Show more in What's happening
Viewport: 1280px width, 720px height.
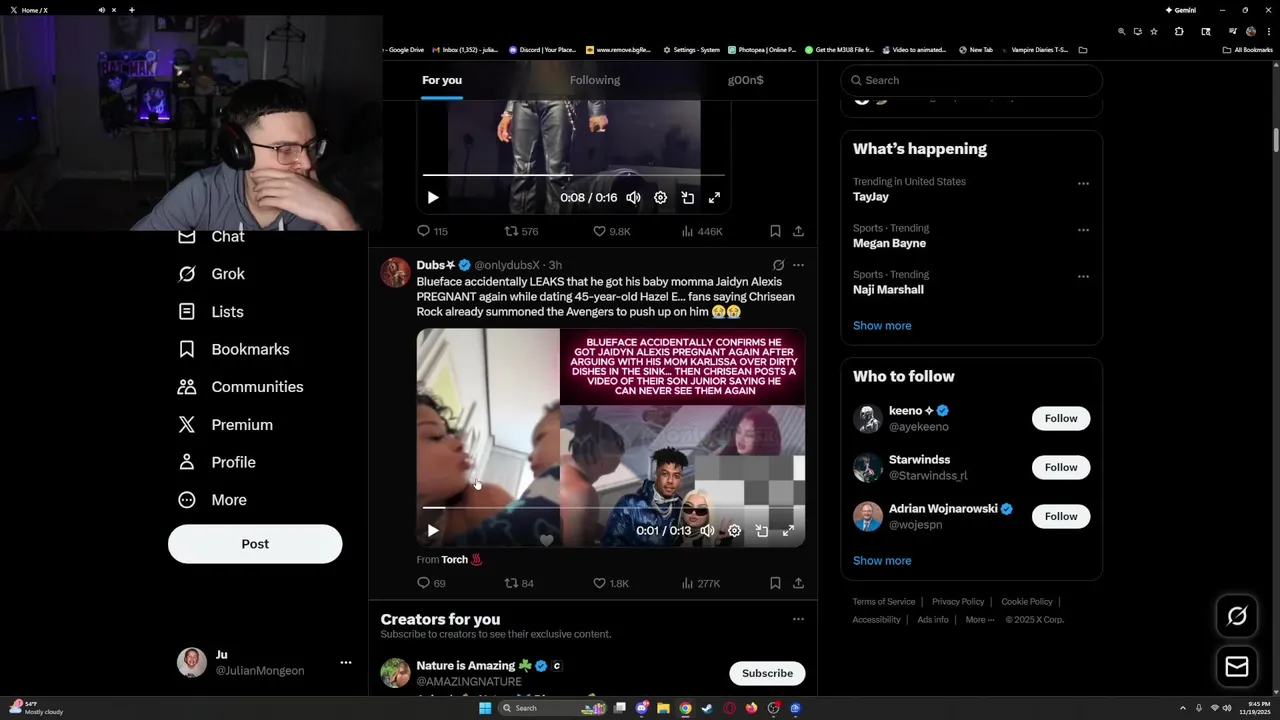882,326
